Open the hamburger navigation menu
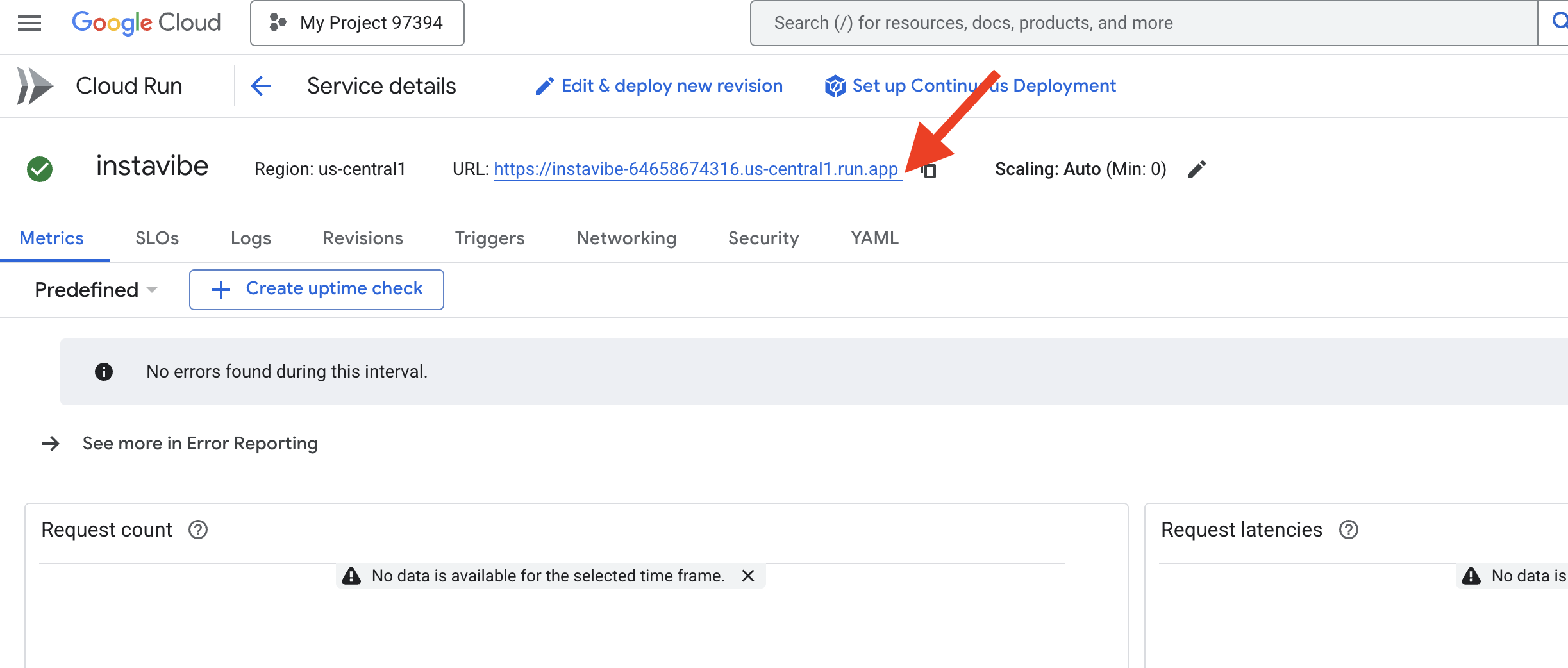The width and height of the screenshot is (1568, 668). 29,23
